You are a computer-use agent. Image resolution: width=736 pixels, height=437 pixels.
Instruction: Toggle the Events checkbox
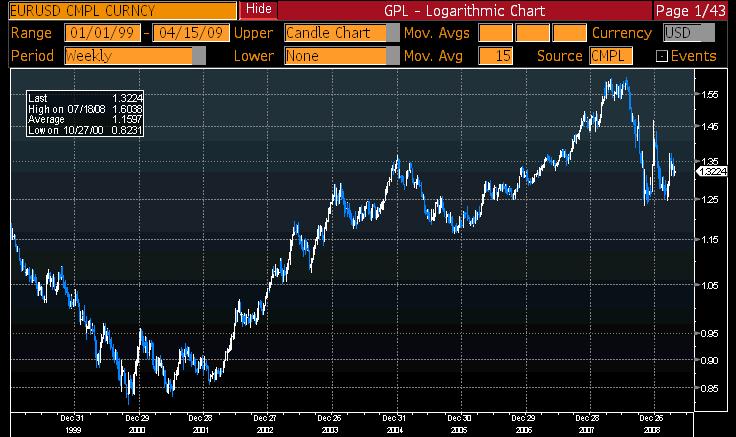click(x=661, y=57)
